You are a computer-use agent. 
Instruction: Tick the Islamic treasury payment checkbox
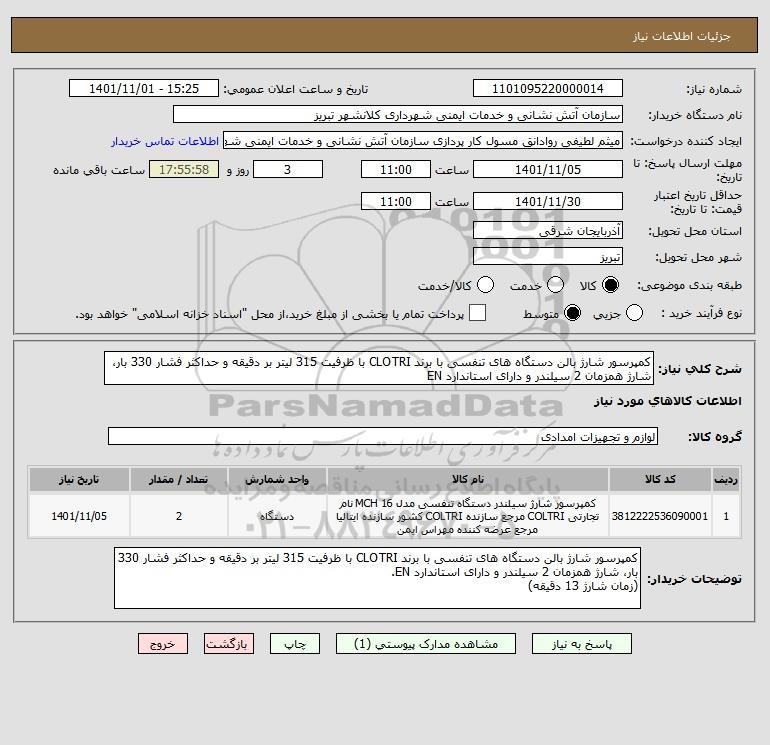477,313
